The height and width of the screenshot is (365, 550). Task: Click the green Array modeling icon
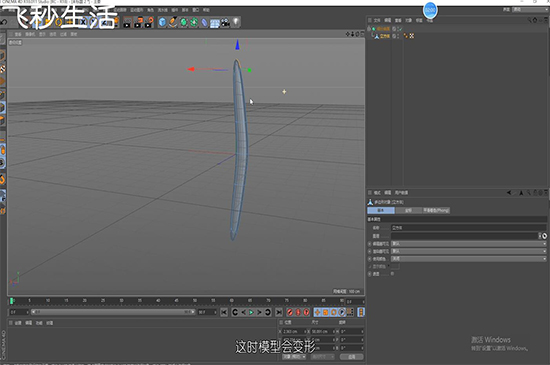click(194, 22)
